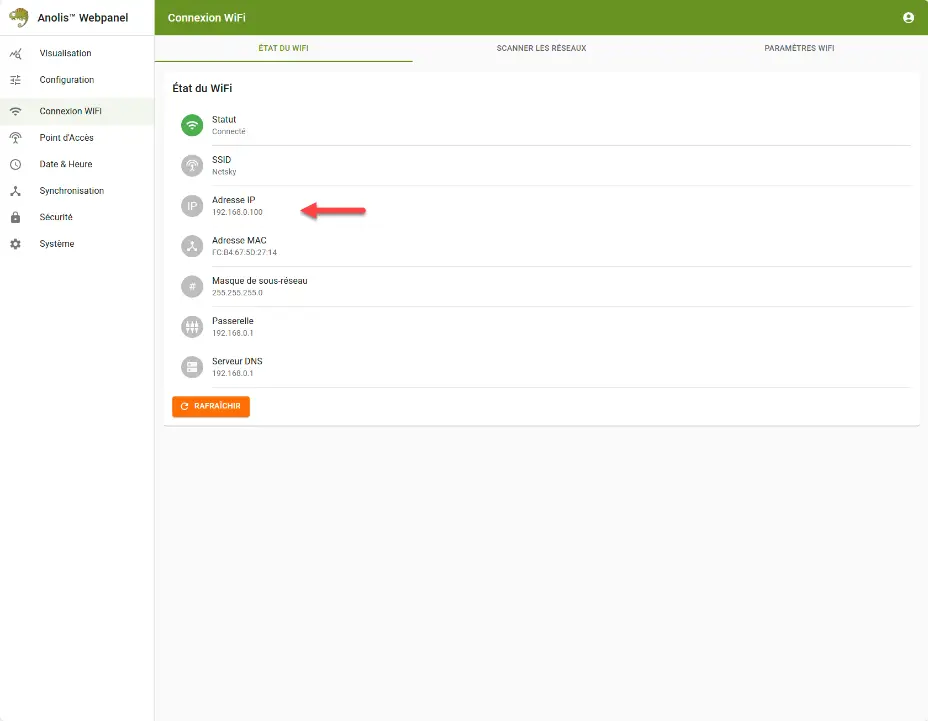Click the subnet mask value 255.255.255.0

[x=237, y=293]
